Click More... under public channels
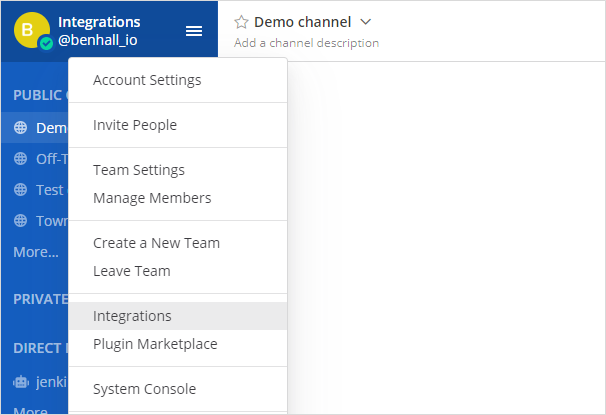606x415 pixels. 36,252
